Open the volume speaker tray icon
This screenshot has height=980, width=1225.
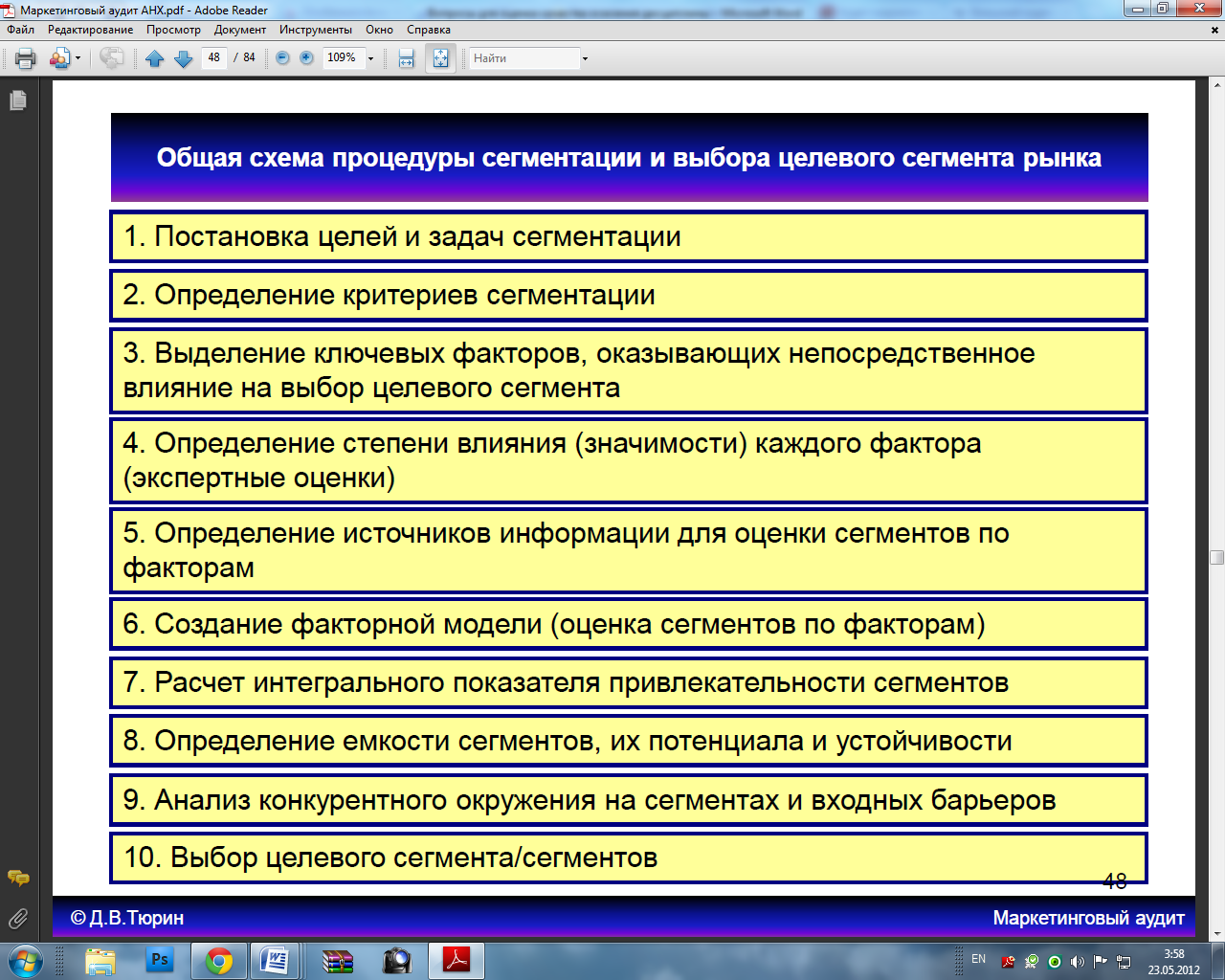(x=1078, y=962)
